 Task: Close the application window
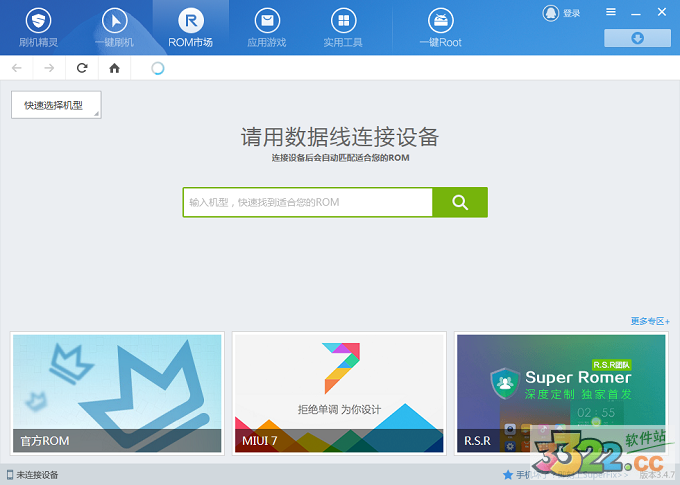[662, 12]
